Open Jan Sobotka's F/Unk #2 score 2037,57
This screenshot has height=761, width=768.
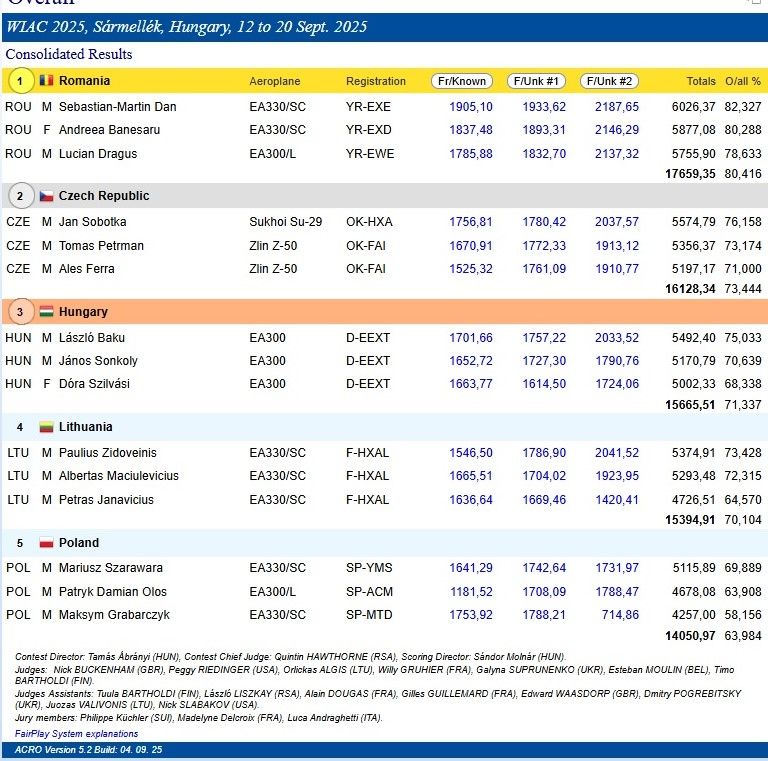(617, 222)
